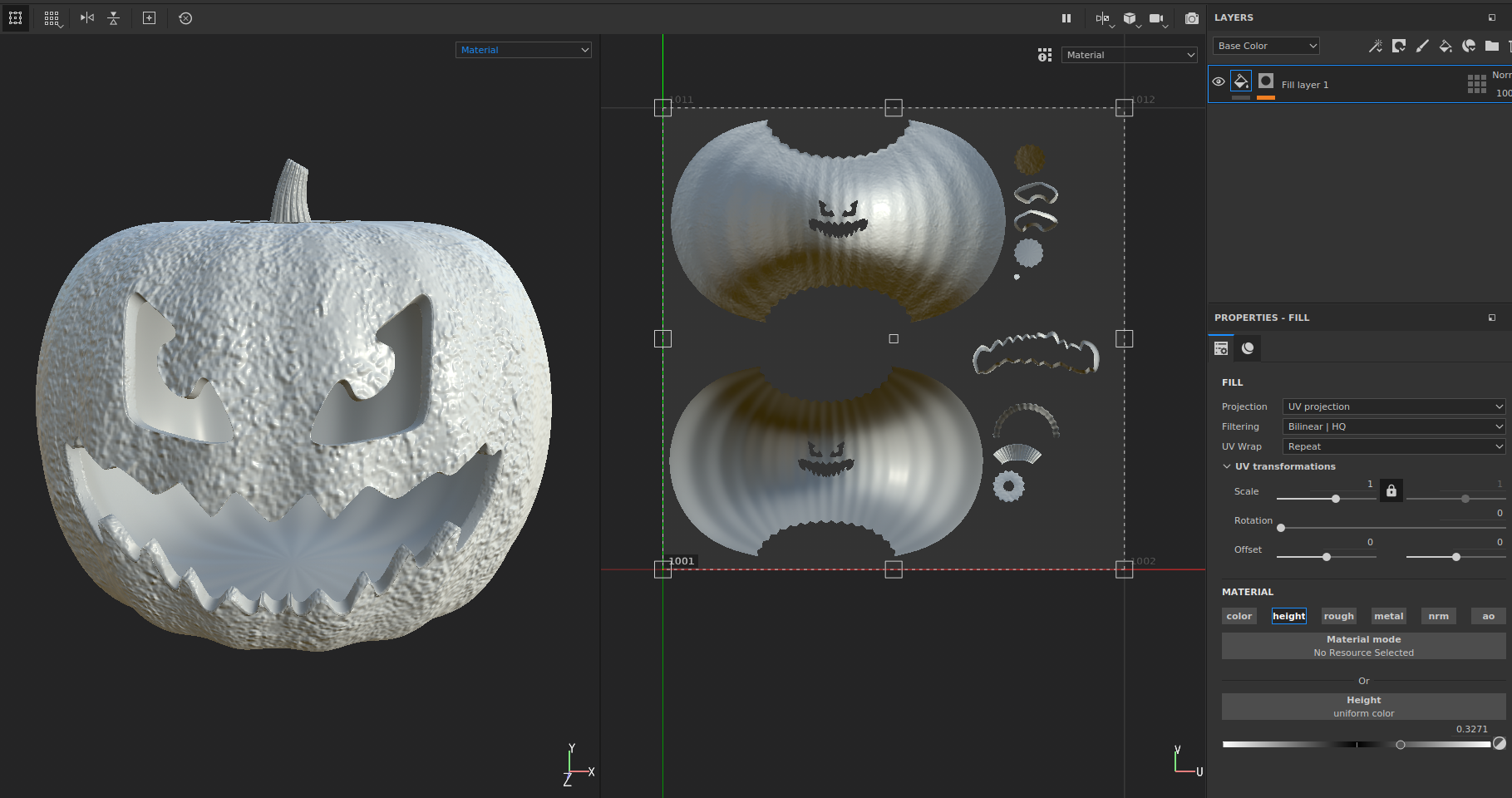Add a paint layer with the brush icon
1512x798 pixels.
(x=1421, y=47)
